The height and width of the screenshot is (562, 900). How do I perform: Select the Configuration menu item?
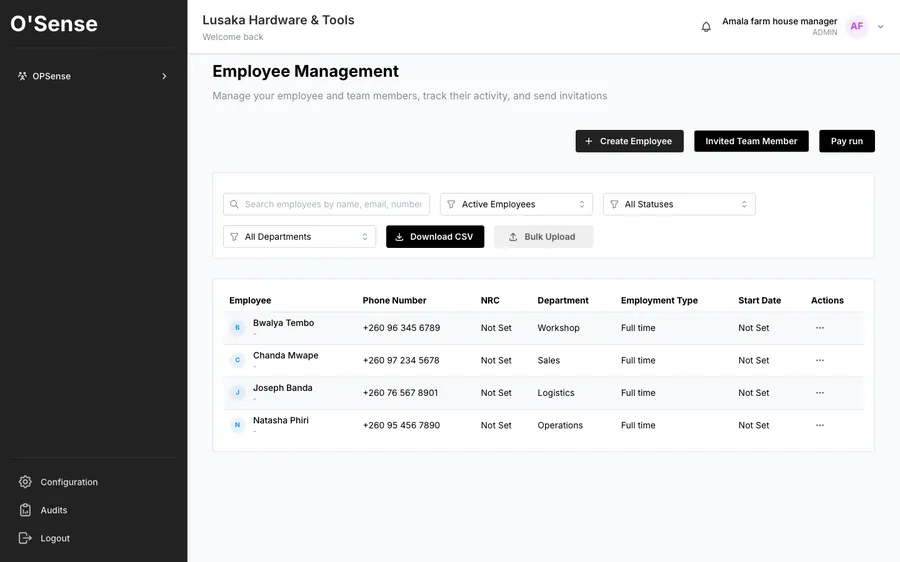click(x=58, y=482)
